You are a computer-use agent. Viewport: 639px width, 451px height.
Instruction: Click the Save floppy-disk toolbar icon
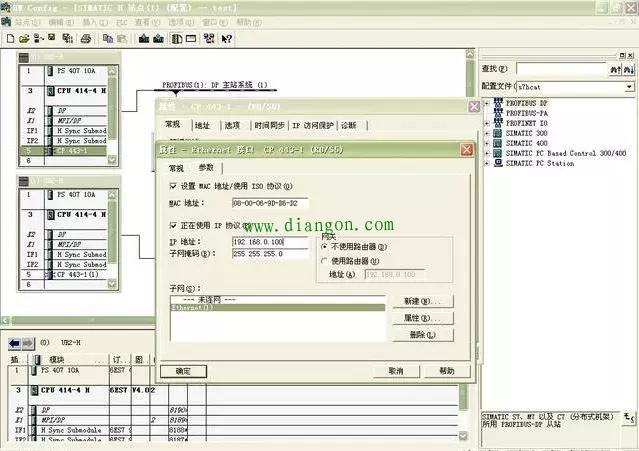point(52,37)
